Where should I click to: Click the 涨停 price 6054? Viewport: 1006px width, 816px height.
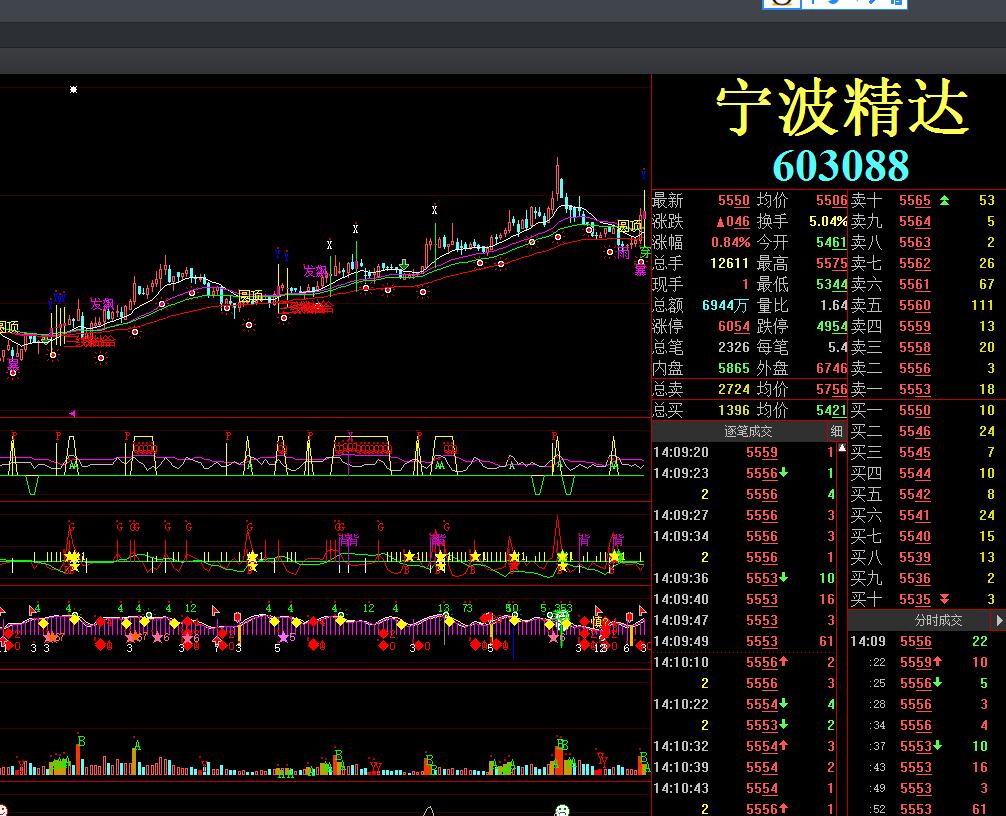pos(733,327)
